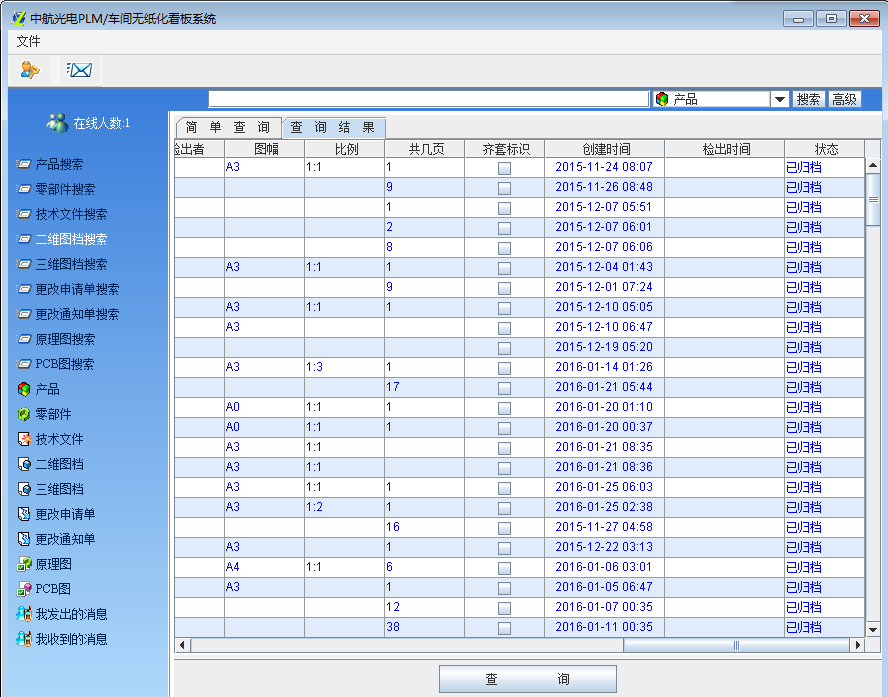The width and height of the screenshot is (888, 697).
Task: Click the table's scroll-down arrow
Action: (x=872, y=628)
